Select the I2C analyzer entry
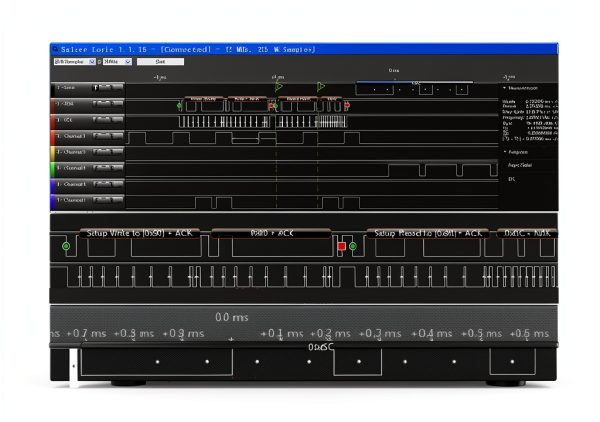The width and height of the screenshot is (600, 422). 512,179
